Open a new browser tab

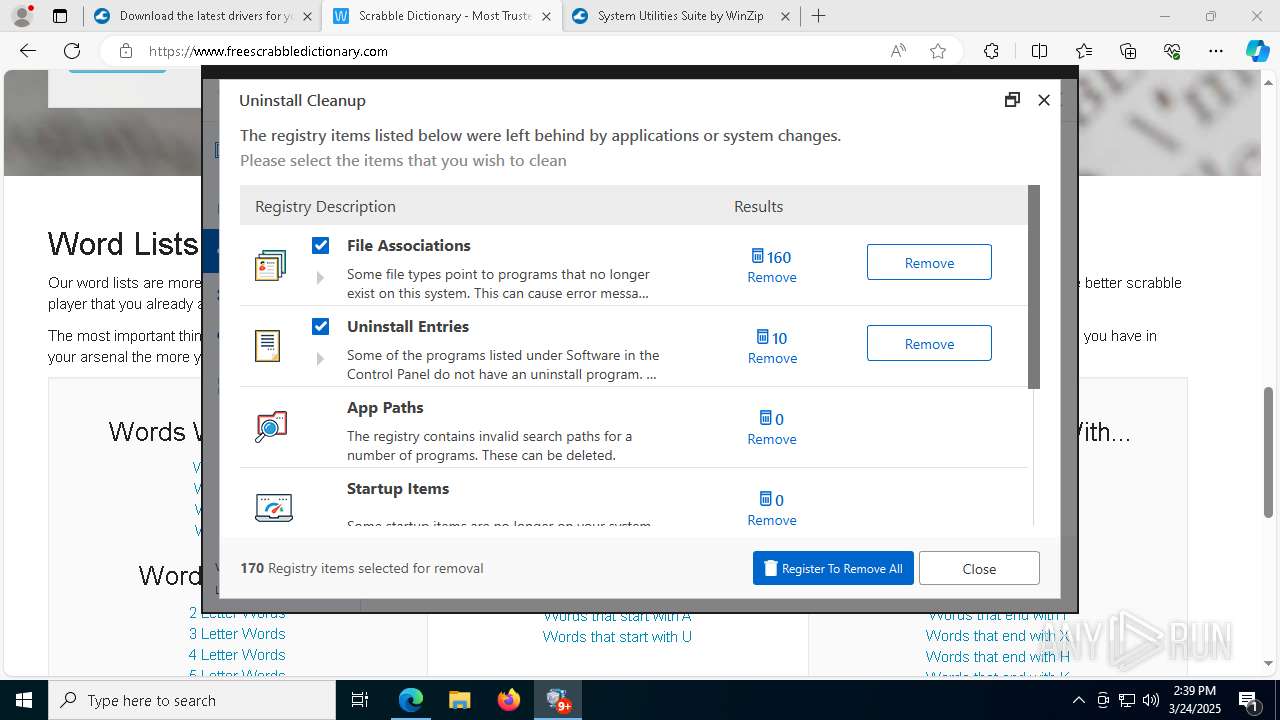pos(819,16)
